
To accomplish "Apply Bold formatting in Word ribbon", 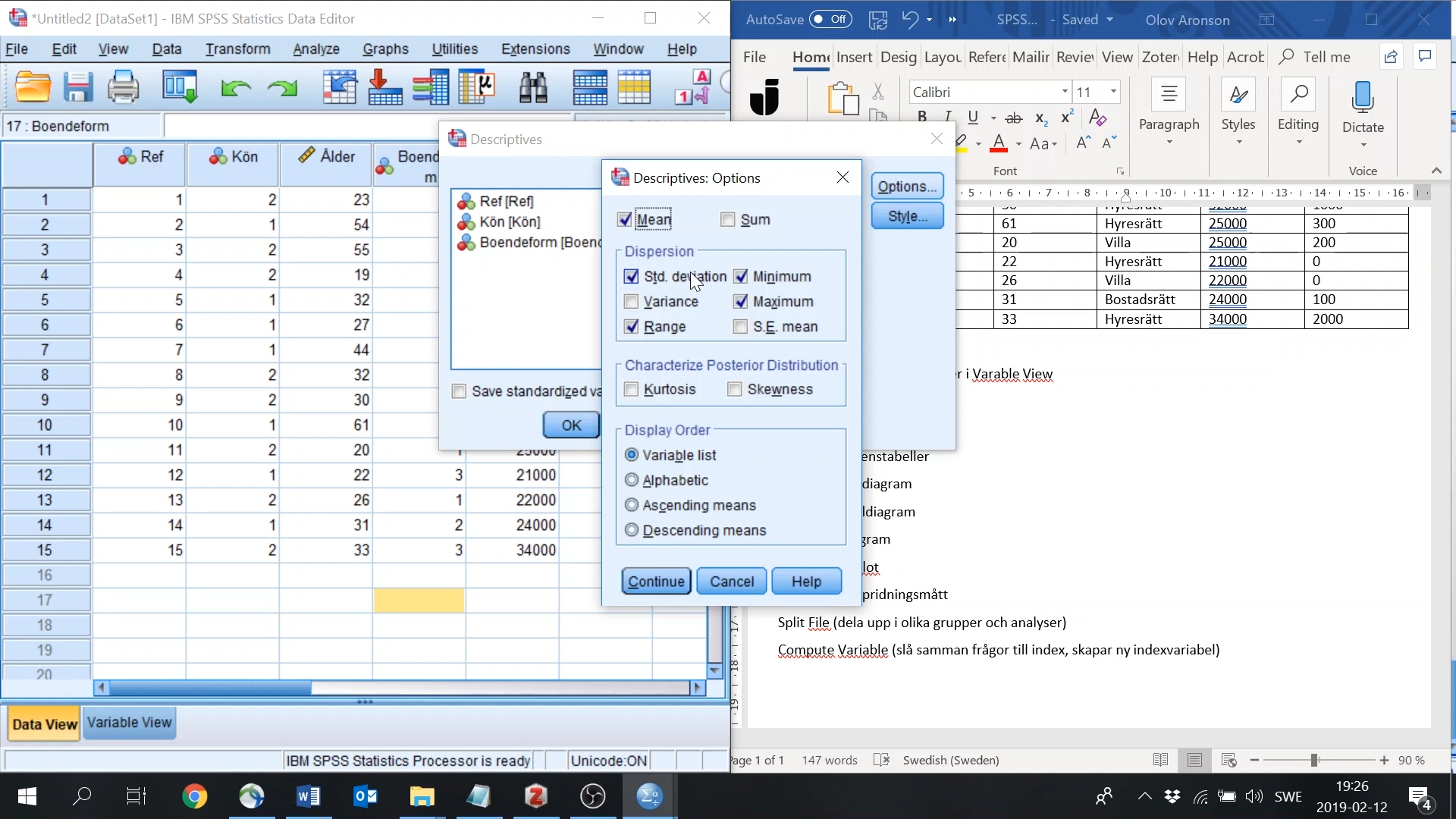I will click(x=922, y=117).
